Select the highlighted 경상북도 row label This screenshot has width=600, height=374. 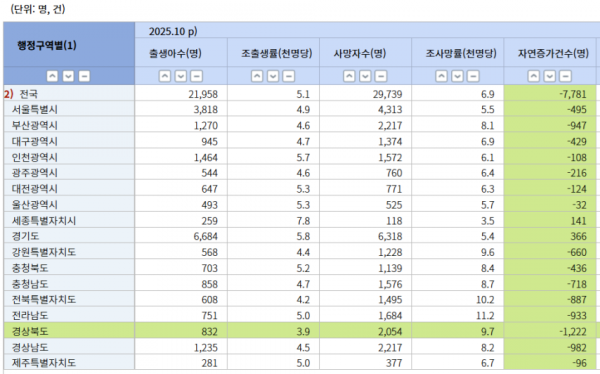30,331
